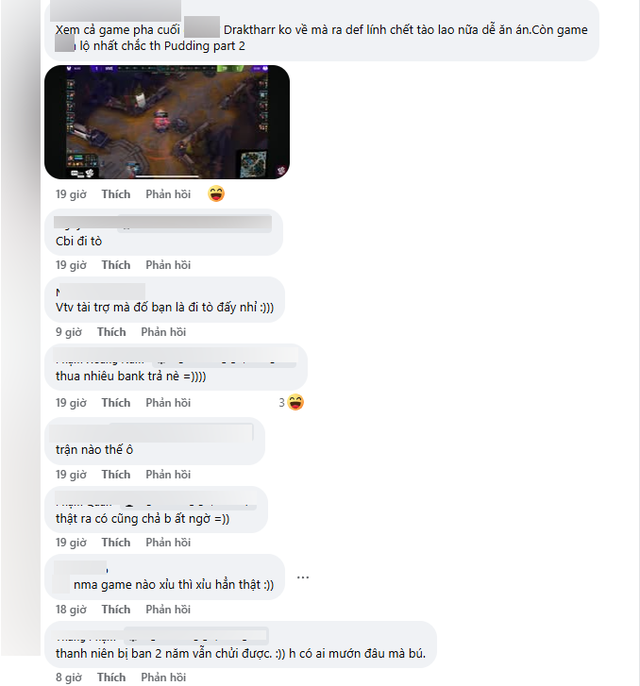
Task: Reply to the video comment about Draktharr
Action: 168,194
